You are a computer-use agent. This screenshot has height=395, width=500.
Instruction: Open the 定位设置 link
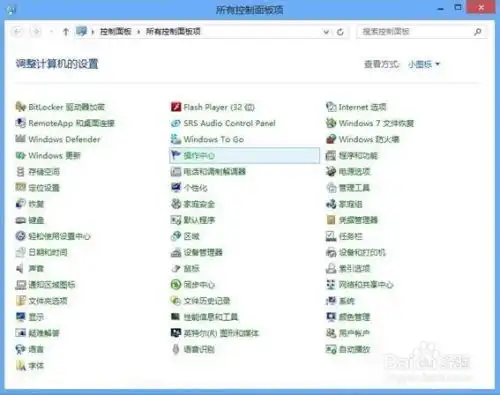[44, 188]
